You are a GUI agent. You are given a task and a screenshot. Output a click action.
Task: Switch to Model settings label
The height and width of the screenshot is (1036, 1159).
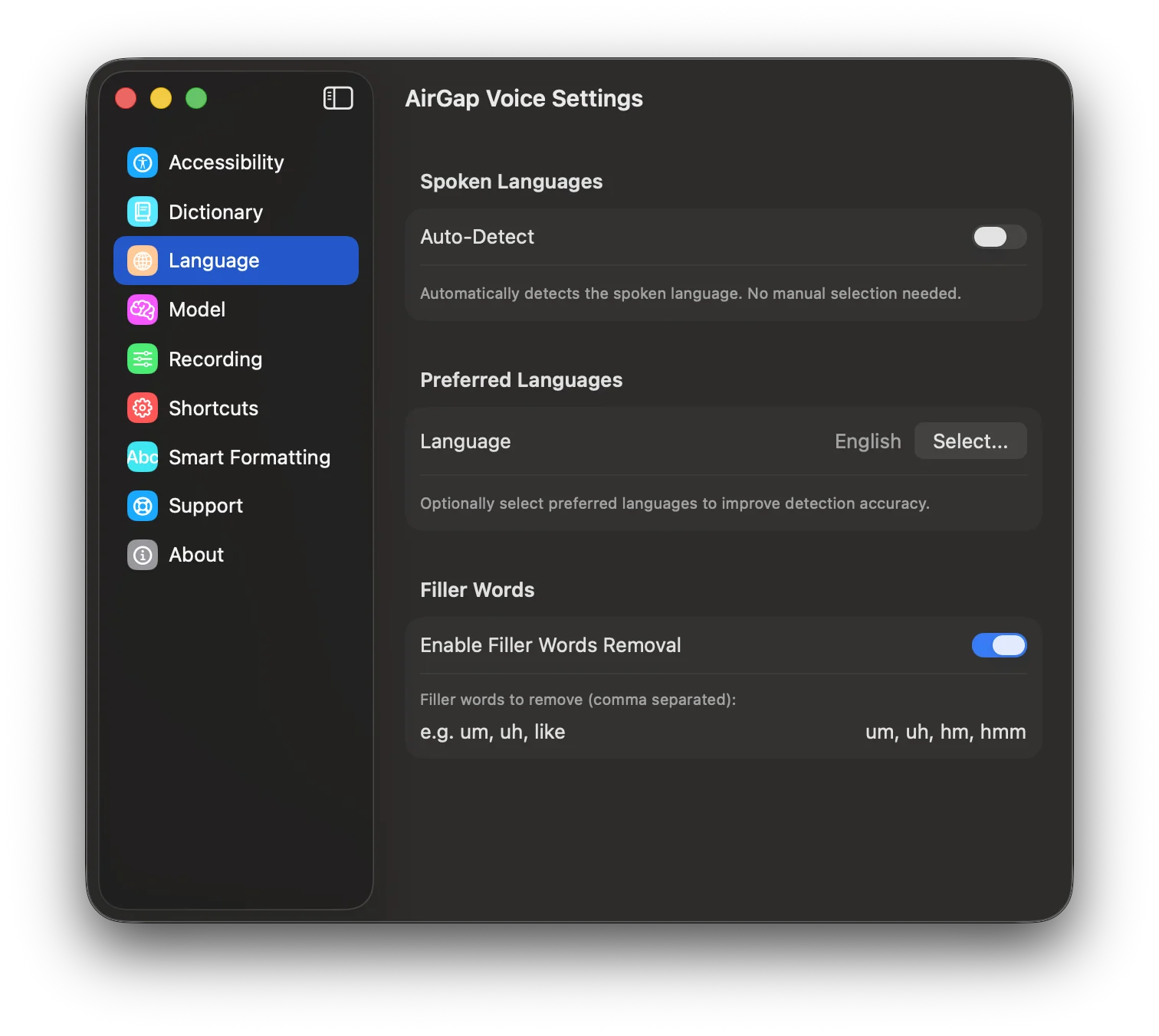[x=197, y=310]
